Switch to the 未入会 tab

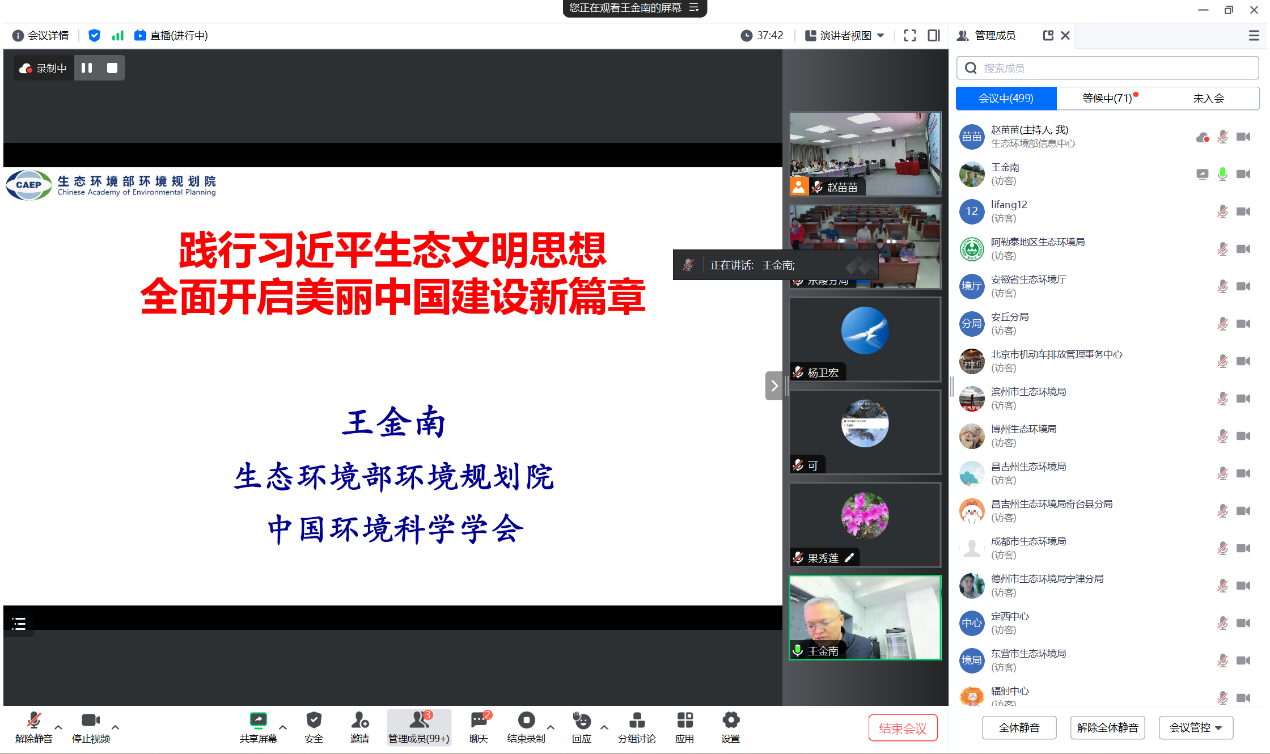(1208, 98)
